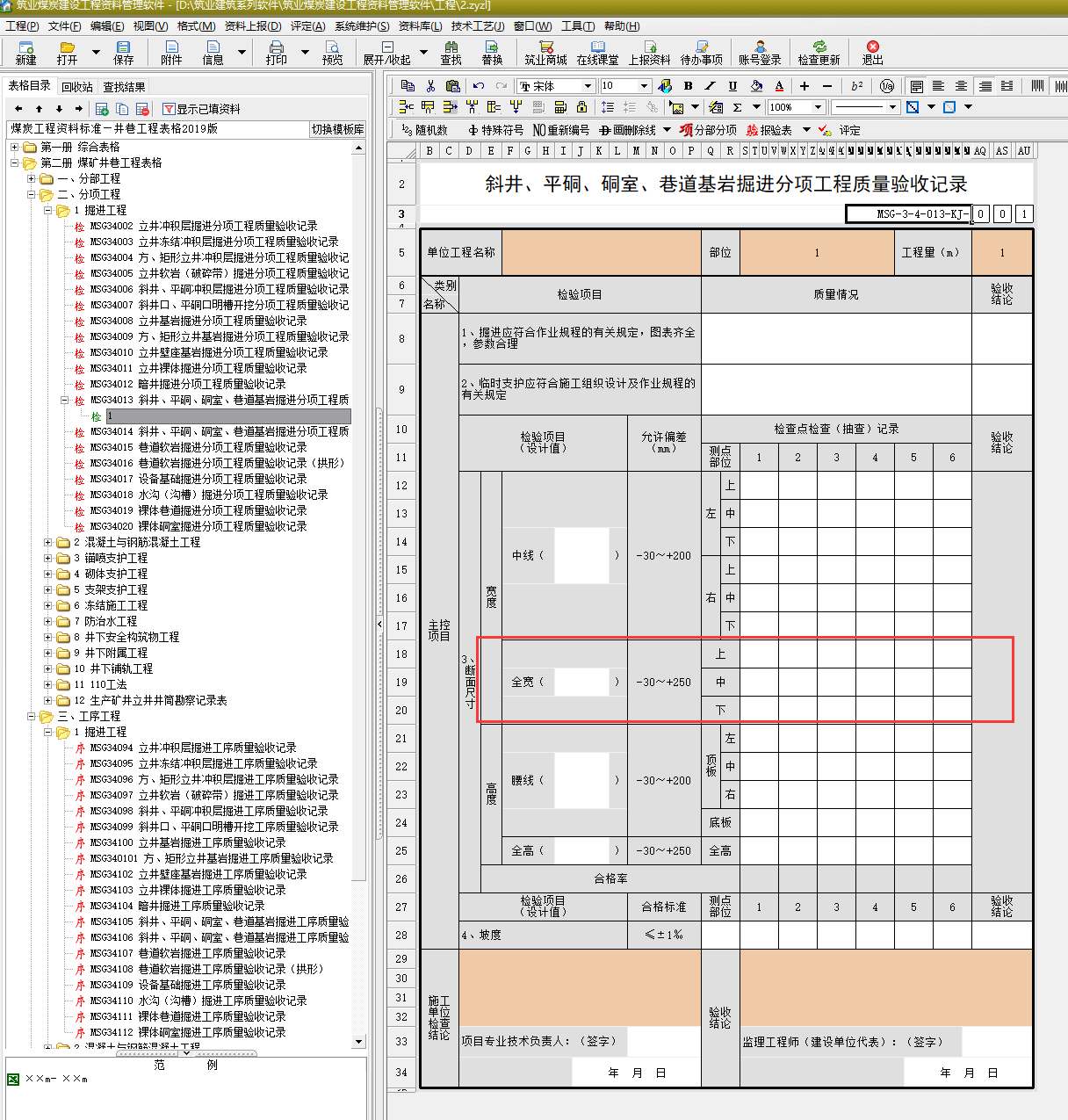Click the Paste clipboard icon

pyautogui.click(x=452, y=85)
